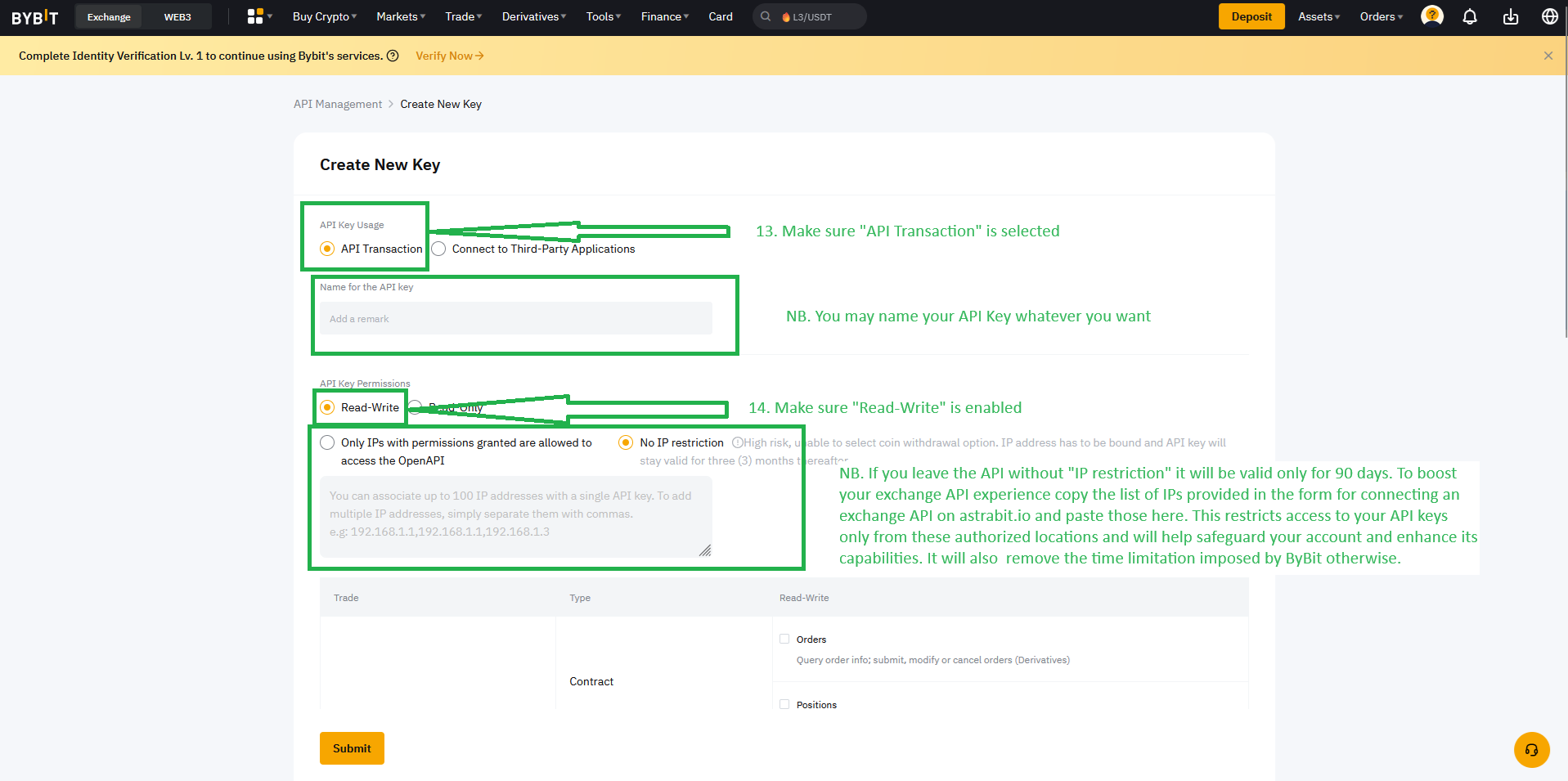Click the Submit button
The image size is (1568, 781).
(352, 748)
